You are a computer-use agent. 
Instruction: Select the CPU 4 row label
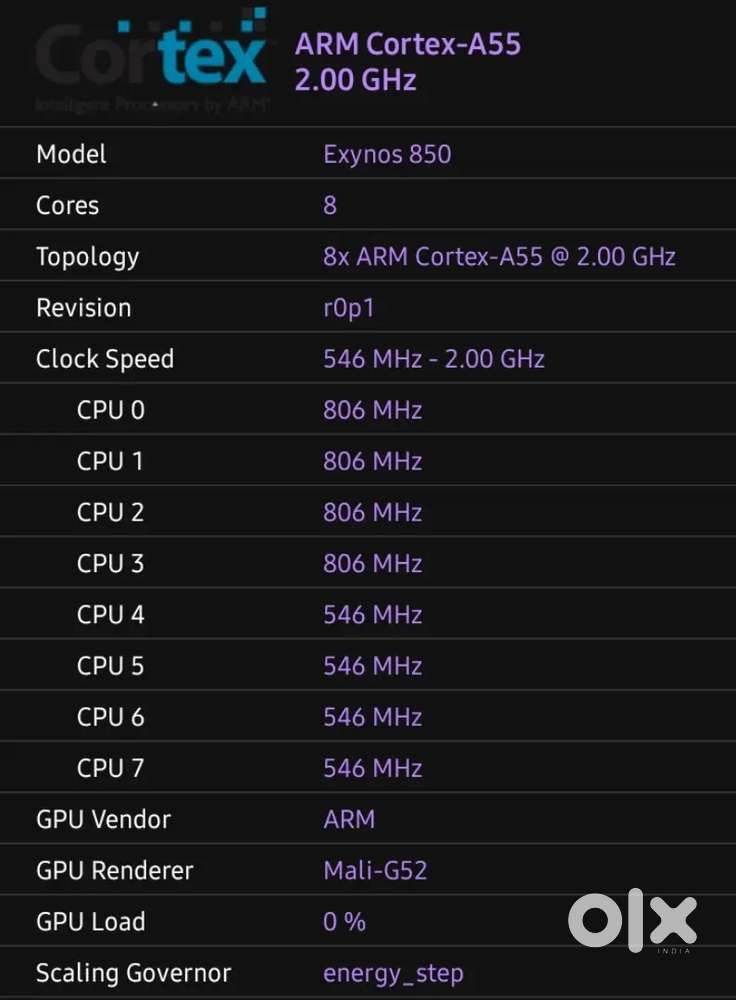pos(110,615)
